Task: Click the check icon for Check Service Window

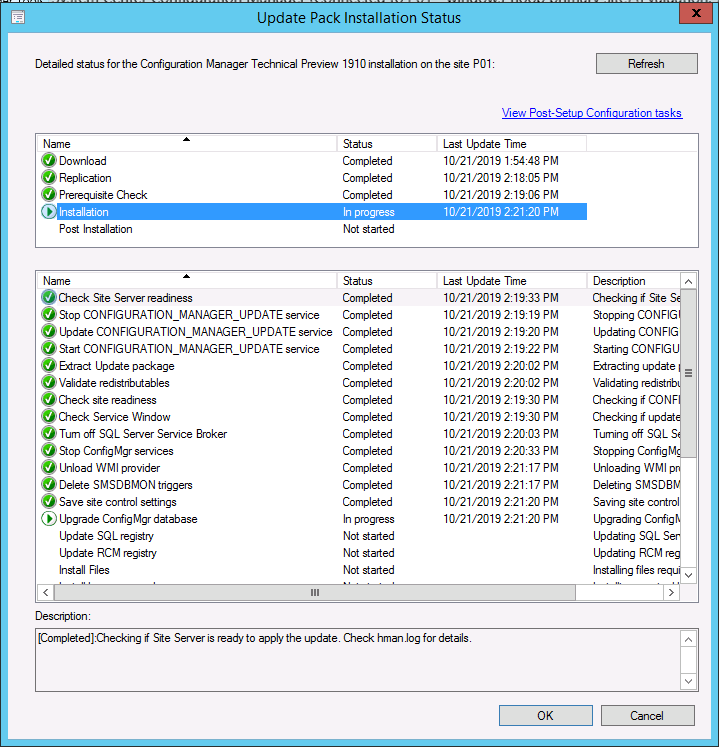Action: [49, 417]
